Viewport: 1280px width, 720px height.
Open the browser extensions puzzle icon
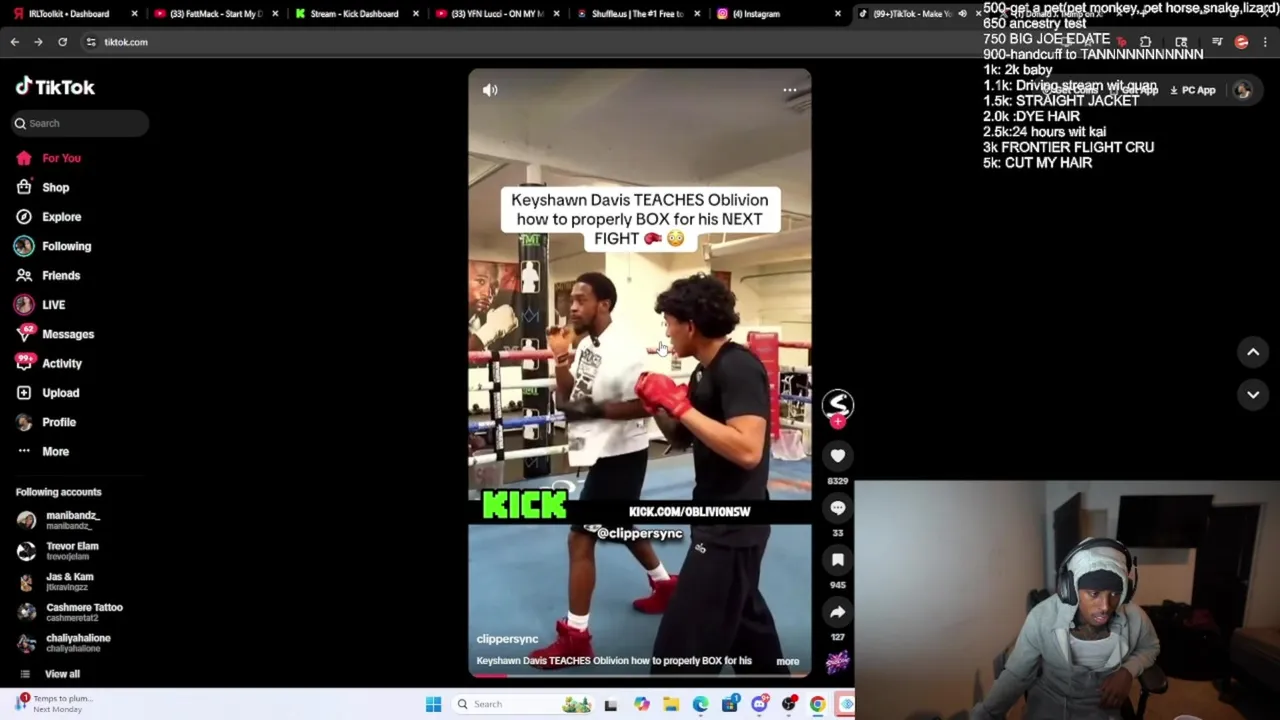pyautogui.click(x=1145, y=42)
